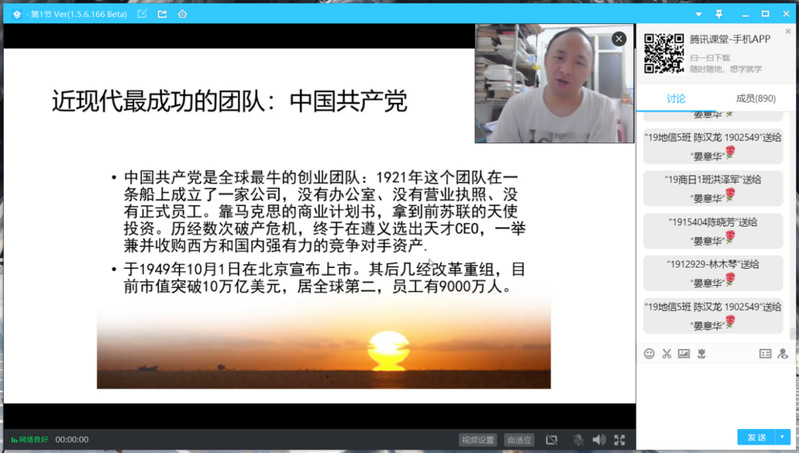Click the fullscreen icon in bottom bar
Screen dimensions: 799x453
point(620,439)
